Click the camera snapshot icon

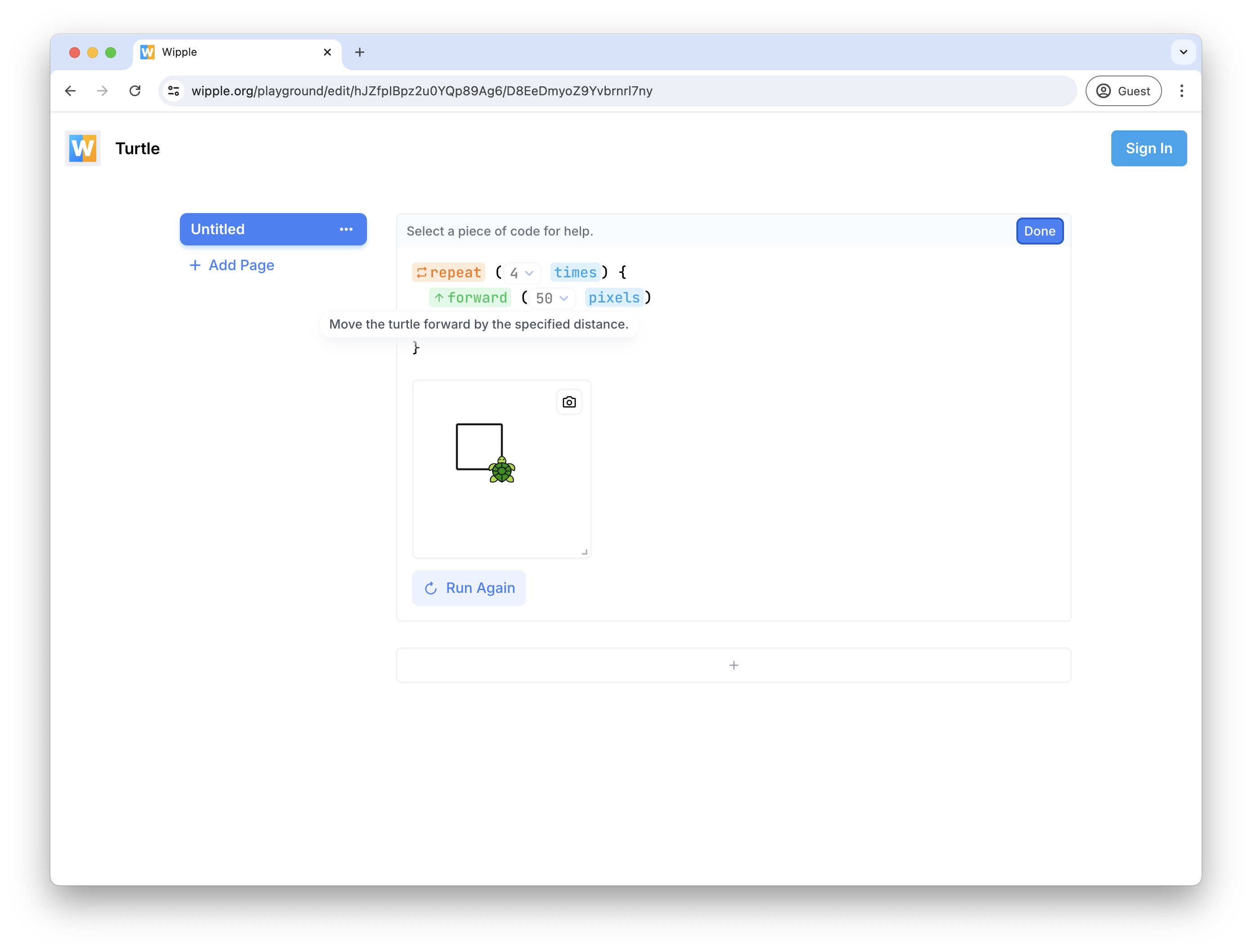click(x=569, y=402)
